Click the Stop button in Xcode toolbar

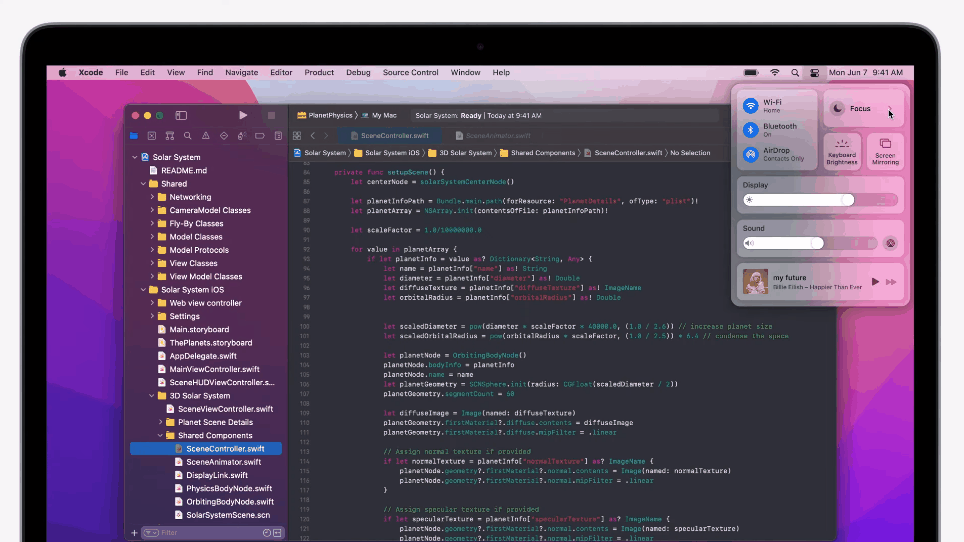270,115
